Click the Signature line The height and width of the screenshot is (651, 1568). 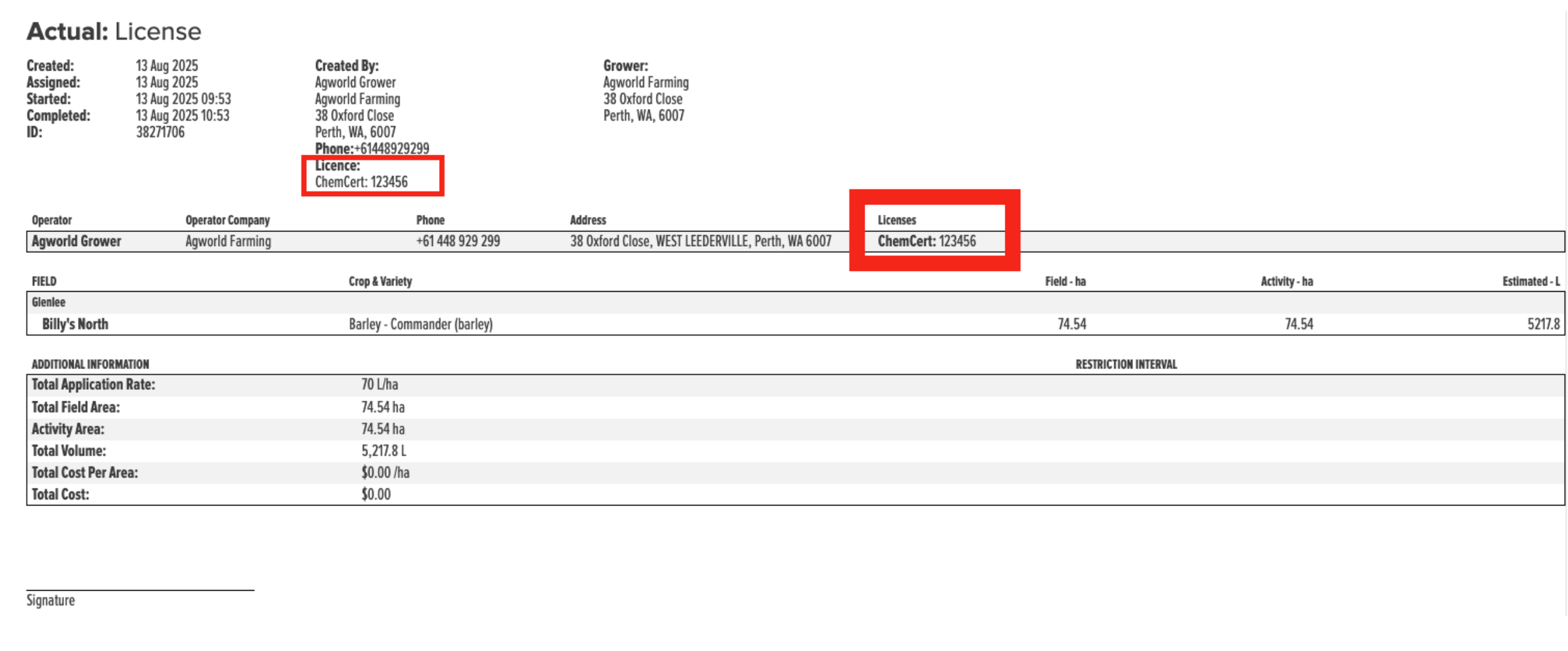click(140, 589)
